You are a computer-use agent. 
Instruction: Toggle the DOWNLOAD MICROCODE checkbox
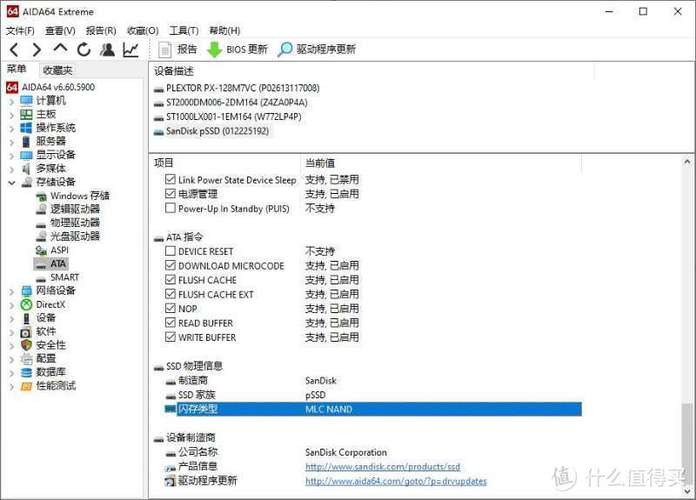pos(170,265)
